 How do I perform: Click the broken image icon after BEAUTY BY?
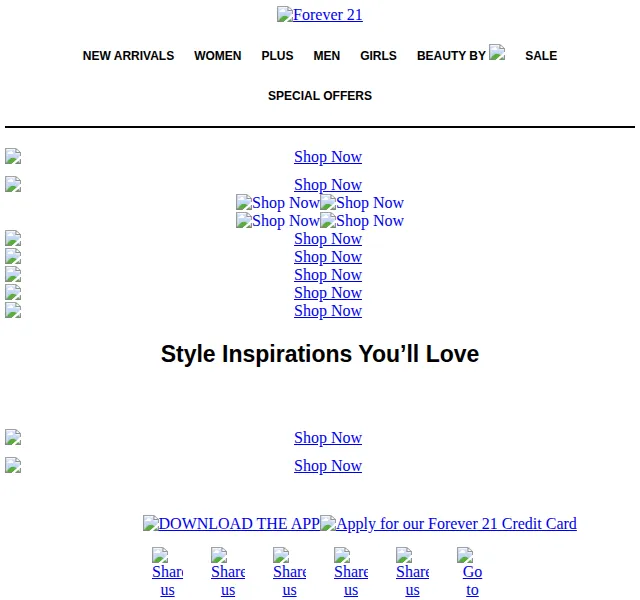pyautogui.click(x=497, y=52)
